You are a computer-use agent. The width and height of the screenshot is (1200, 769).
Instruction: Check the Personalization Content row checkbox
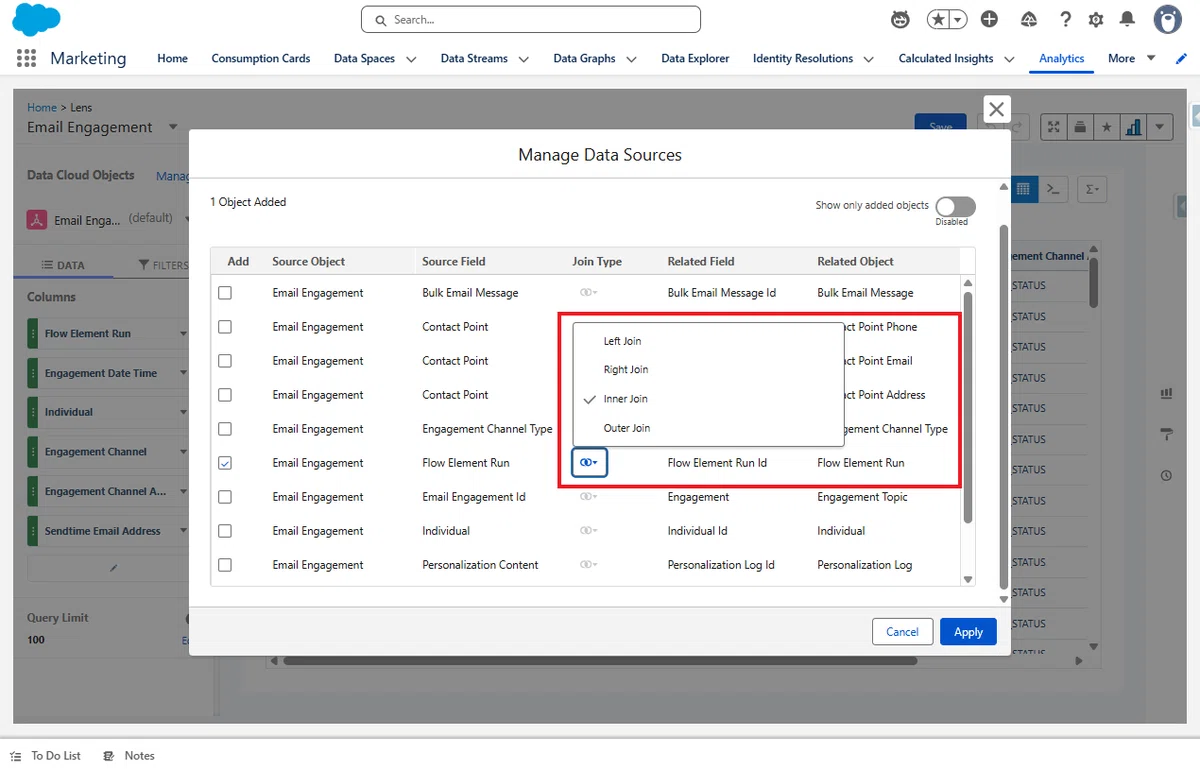[225, 565]
